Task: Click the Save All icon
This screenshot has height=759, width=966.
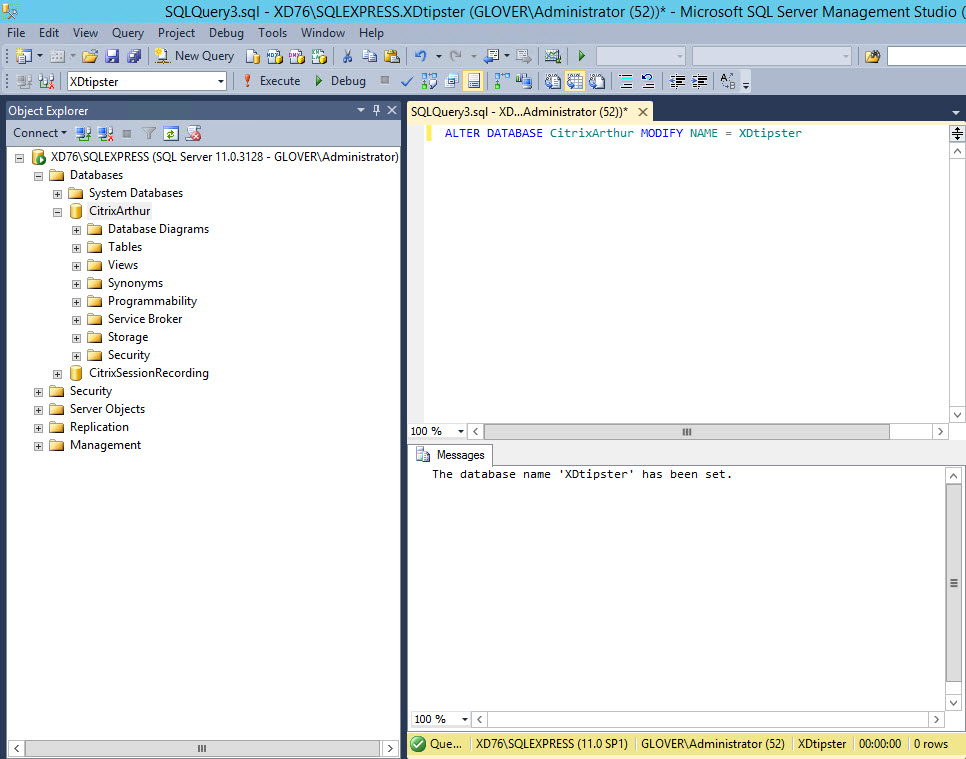Action: click(x=134, y=56)
